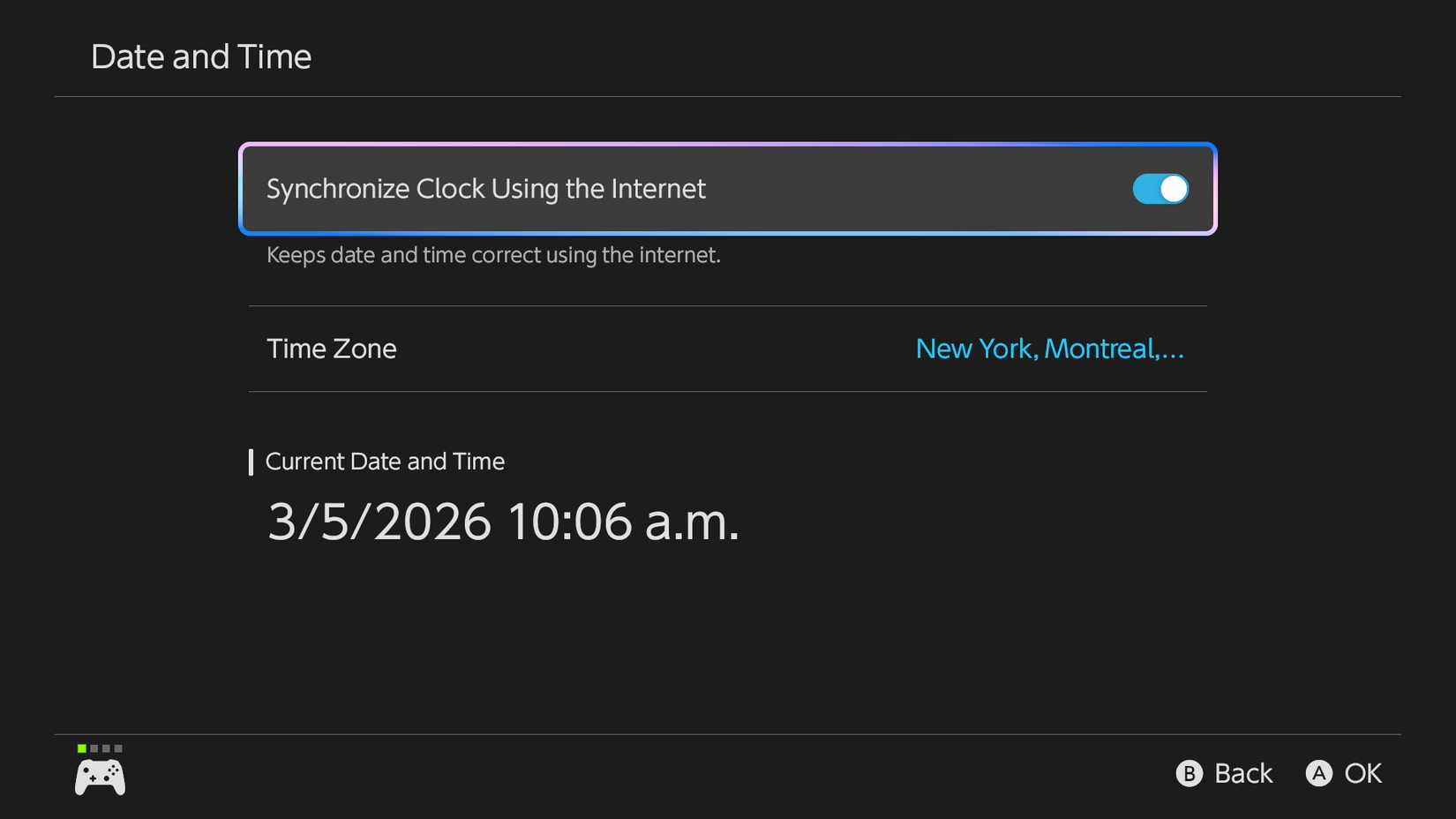
Task: Click the highlighted synchronize clock row
Action: click(726, 189)
